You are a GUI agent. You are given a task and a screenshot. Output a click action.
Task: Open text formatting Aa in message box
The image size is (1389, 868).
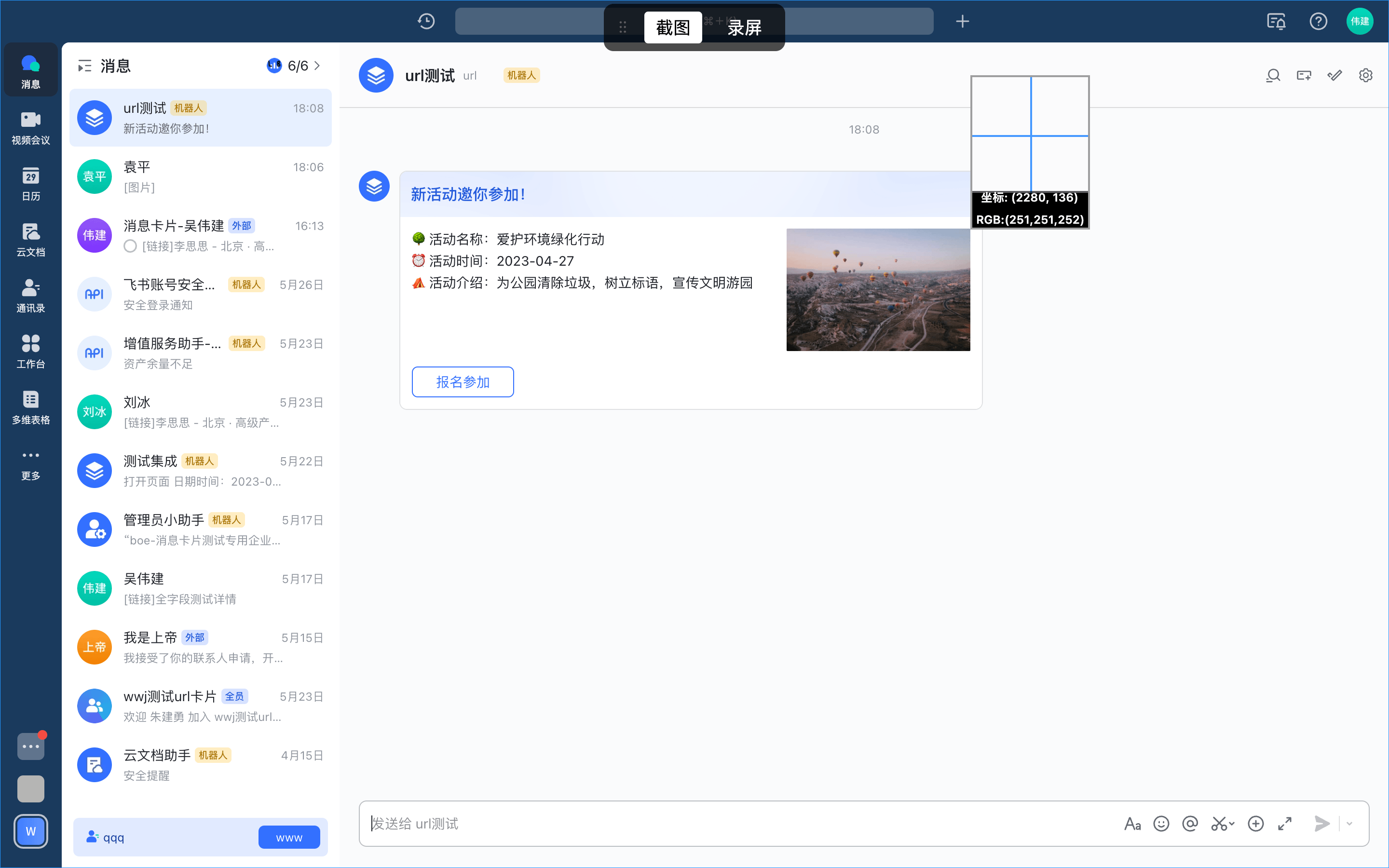tap(1132, 824)
